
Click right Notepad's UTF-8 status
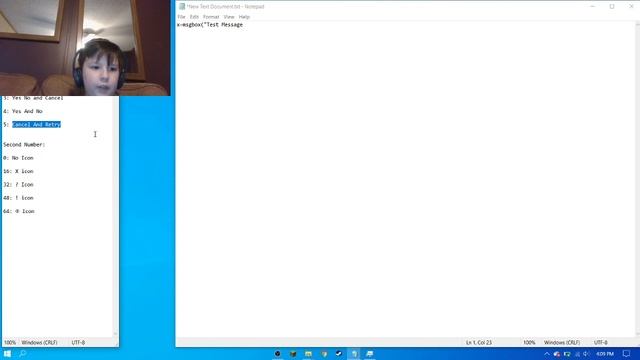[x=600, y=343]
